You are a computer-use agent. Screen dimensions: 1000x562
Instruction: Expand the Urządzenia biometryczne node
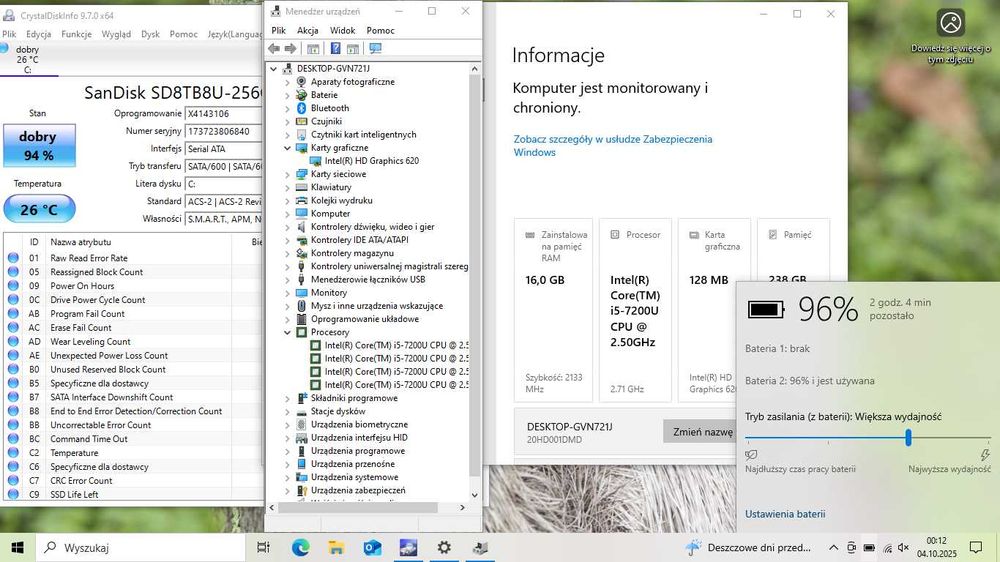(x=287, y=425)
